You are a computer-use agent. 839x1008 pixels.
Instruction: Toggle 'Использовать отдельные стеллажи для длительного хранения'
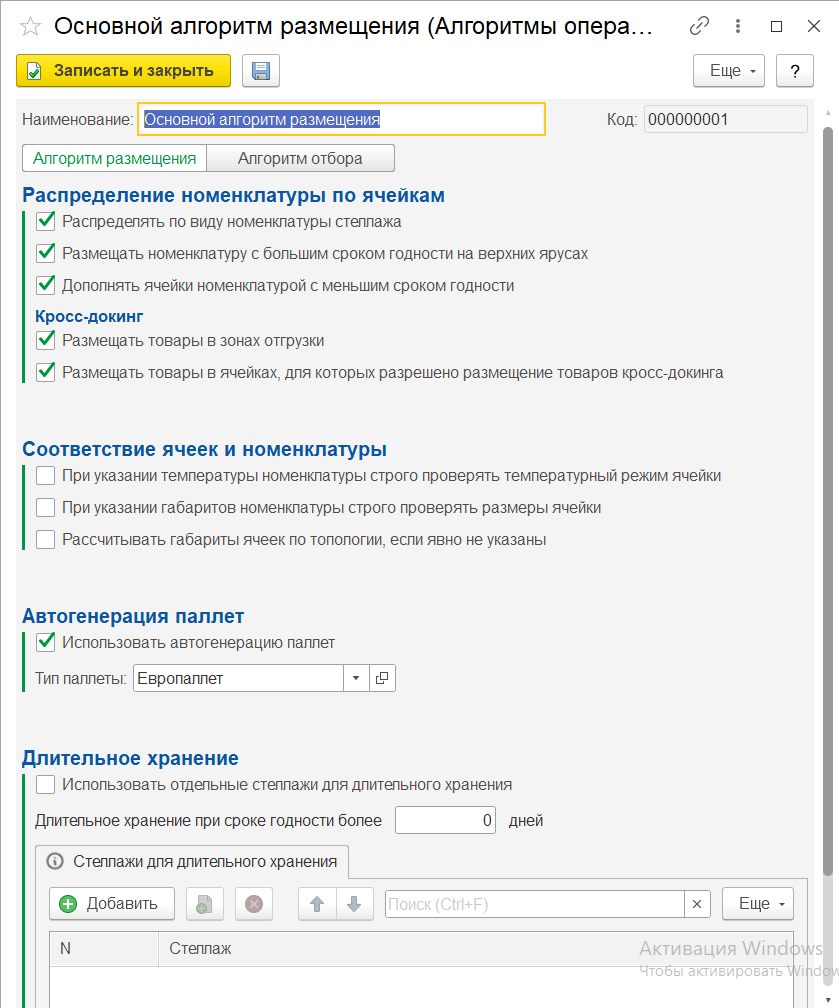point(45,784)
